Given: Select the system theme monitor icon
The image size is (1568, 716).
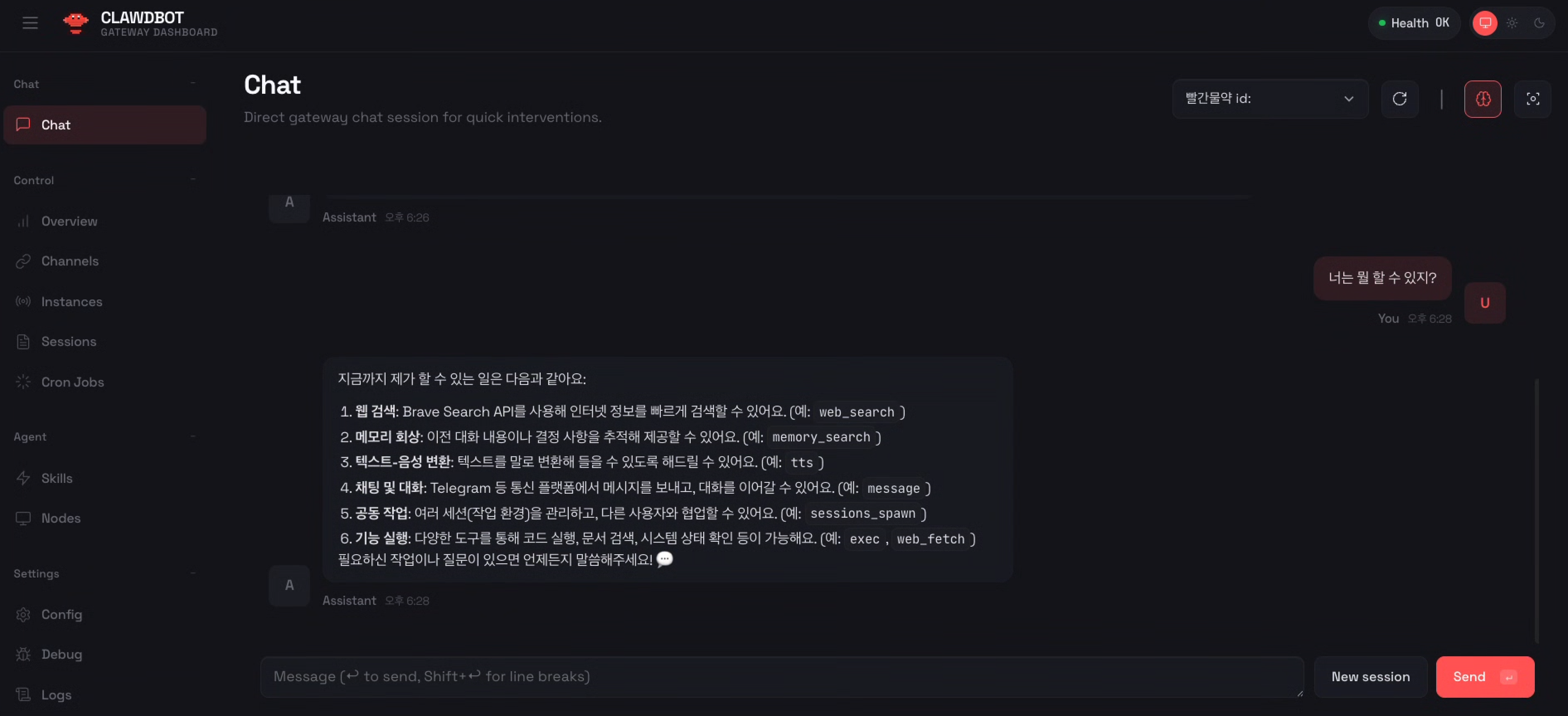Looking at the screenshot, I should pos(1485,23).
